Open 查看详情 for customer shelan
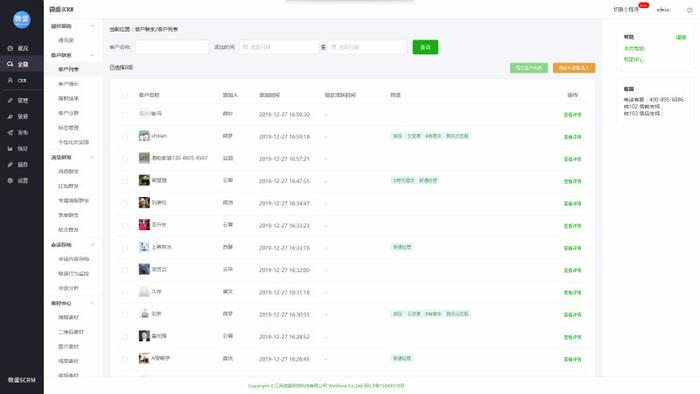The image size is (700, 394). (572, 137)
